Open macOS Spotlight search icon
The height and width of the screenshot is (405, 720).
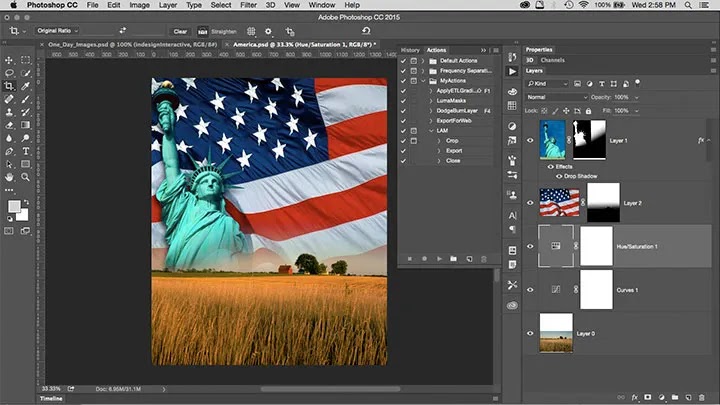(x=688, y=5)
